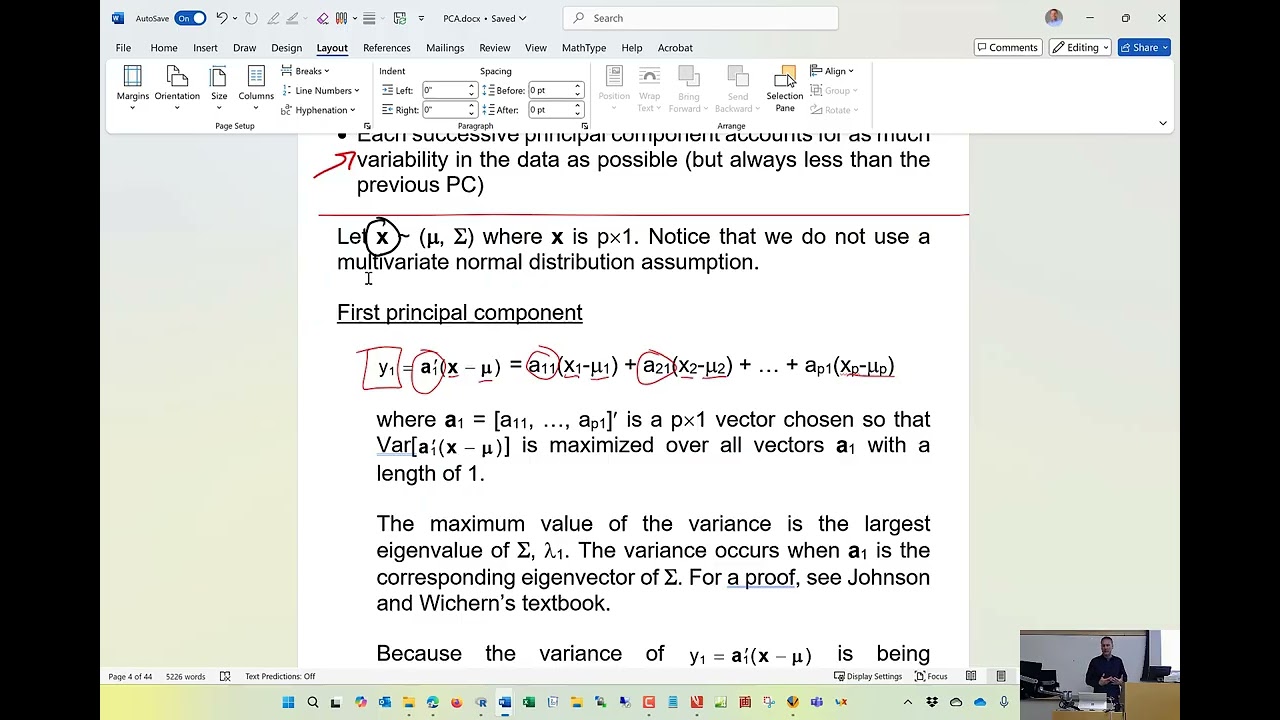This screenshot has width=1280, height=720.
Task: Open Excel from the taskbar
Action: [529, 702]
